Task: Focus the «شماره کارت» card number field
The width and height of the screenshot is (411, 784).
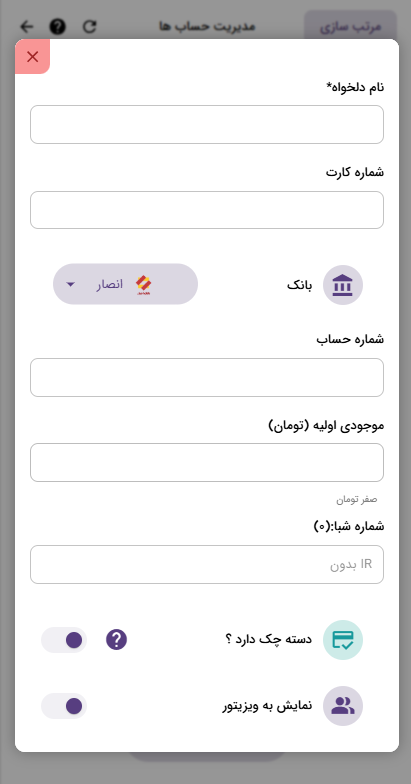Action: pyautogui.click(x=207, y=210)
